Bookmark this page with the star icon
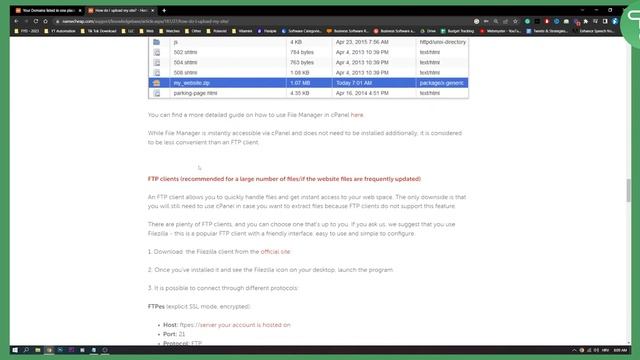The width and height of the screenshot is (640, 360). tap(516, 21)
